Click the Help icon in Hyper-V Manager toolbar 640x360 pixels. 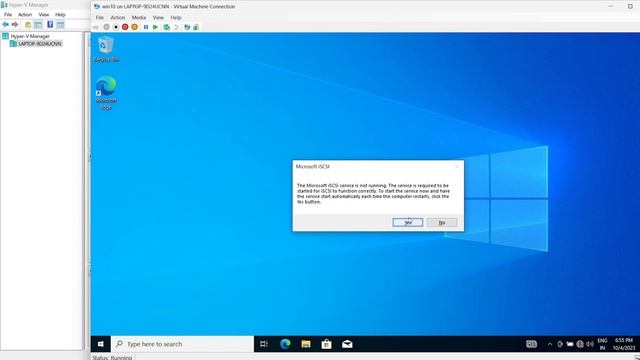(x=50, y=24)
